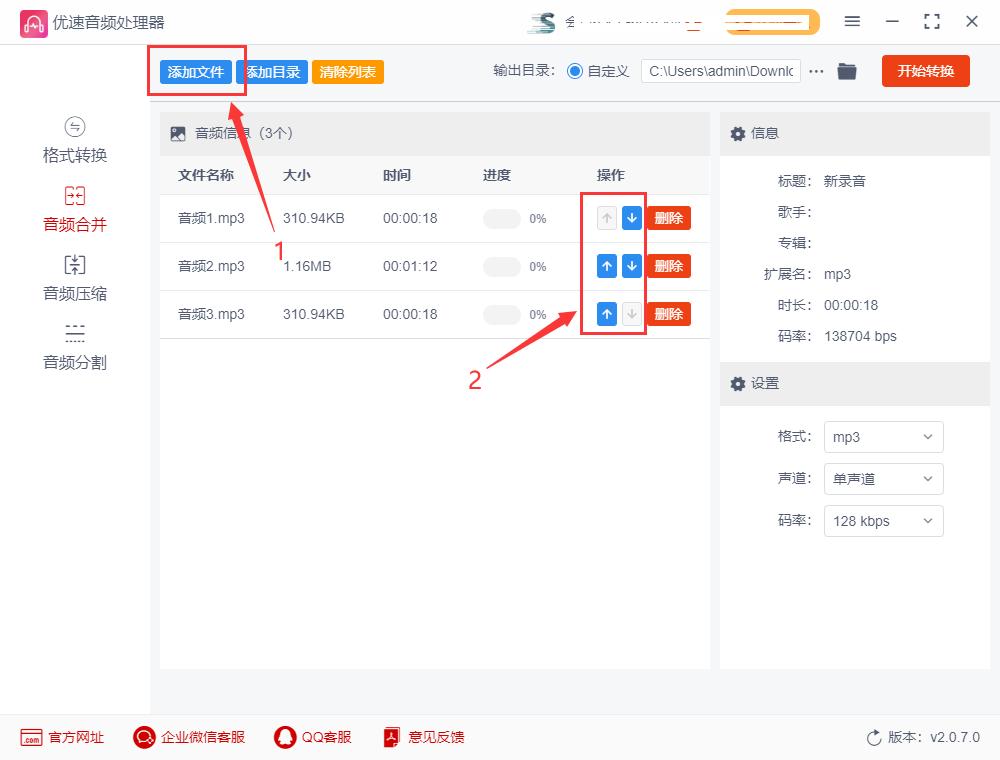
Task: Move 音频2.mp3 up in the list
Action: (607, 266)
